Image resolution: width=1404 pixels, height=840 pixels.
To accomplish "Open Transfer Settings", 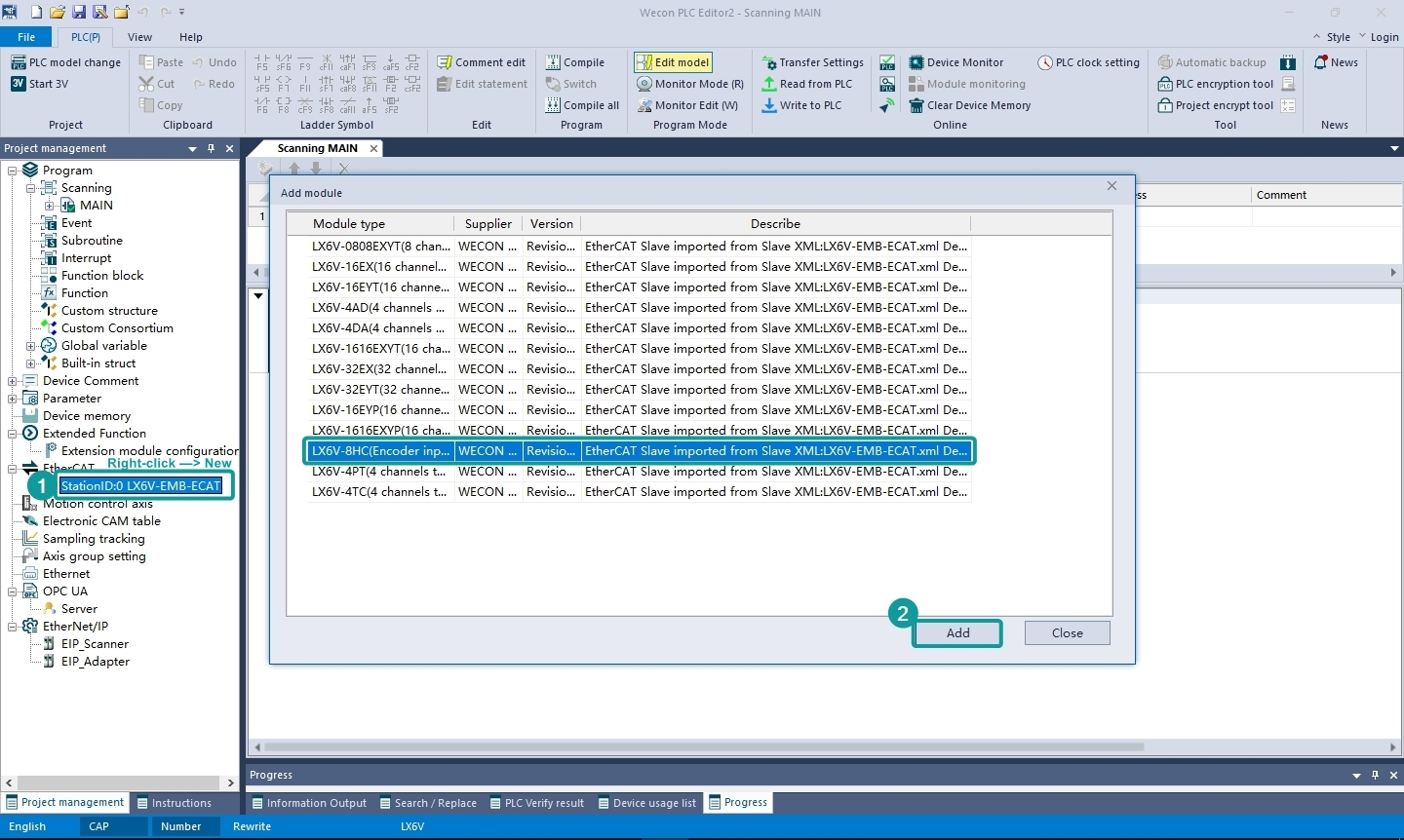I will (x=813, y=62).
